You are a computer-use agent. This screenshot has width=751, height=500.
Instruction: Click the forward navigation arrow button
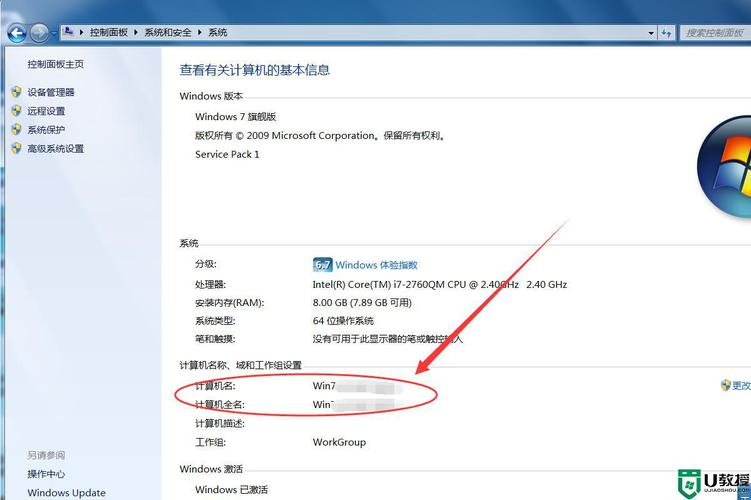[x=39, y=33]
